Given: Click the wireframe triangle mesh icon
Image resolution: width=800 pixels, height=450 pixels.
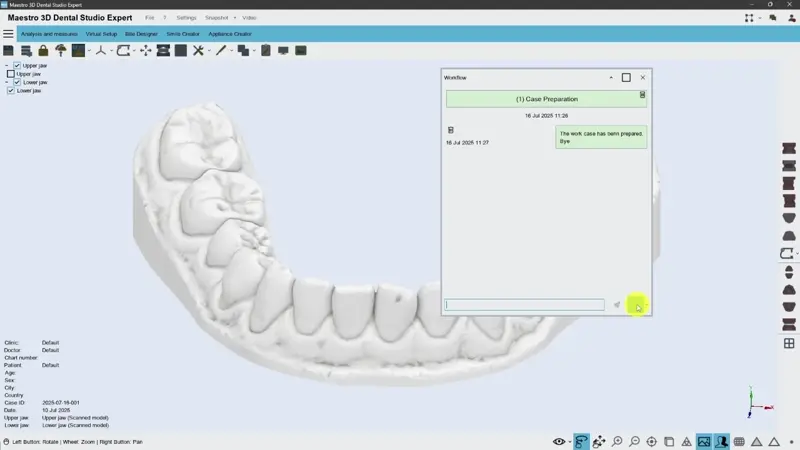Looking at the screenshot, I should tap(687, 441).
